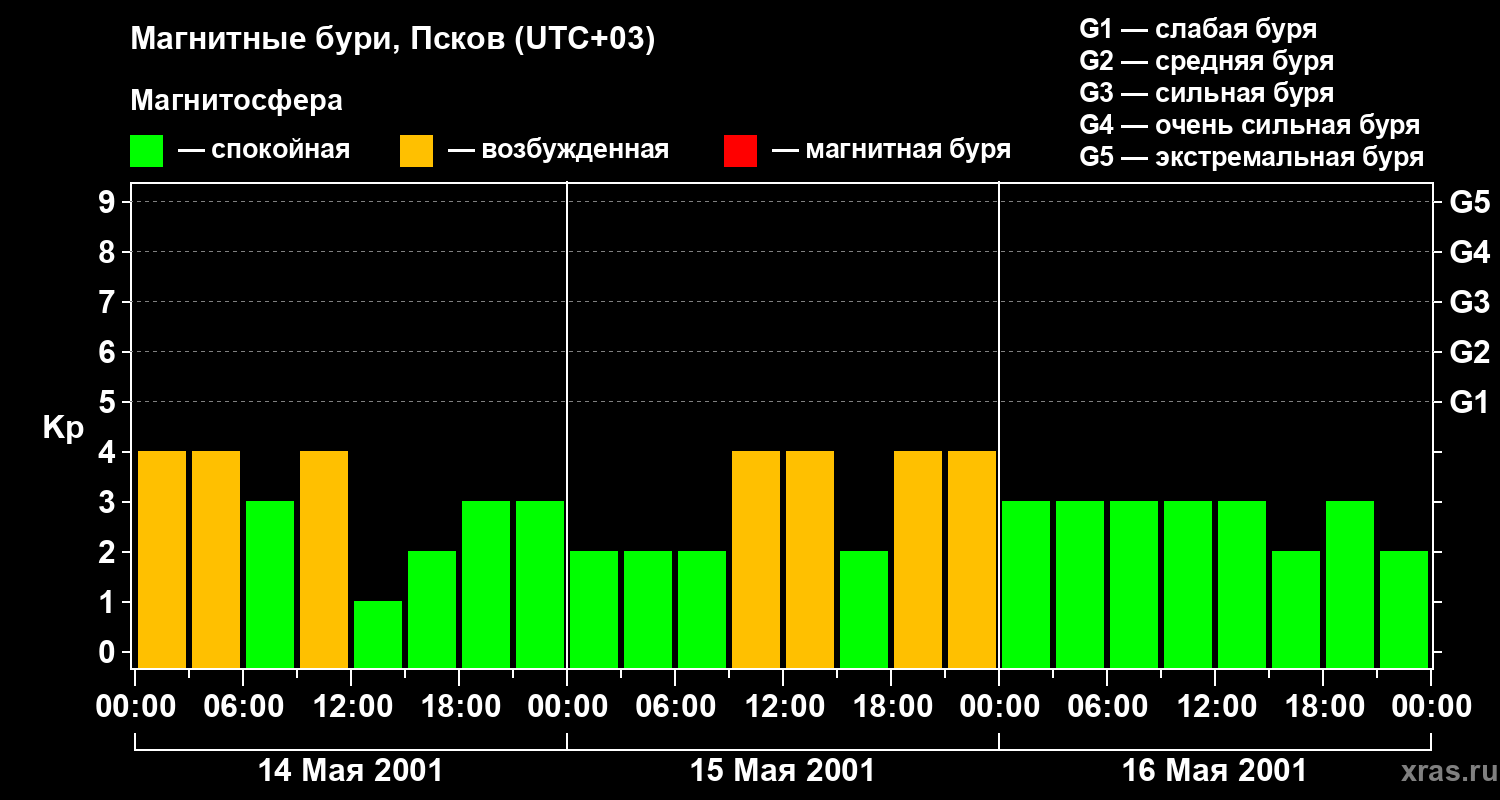Click the final orange bar on 15 May
The image size is (1500, 800).
[x=972, y=559]
